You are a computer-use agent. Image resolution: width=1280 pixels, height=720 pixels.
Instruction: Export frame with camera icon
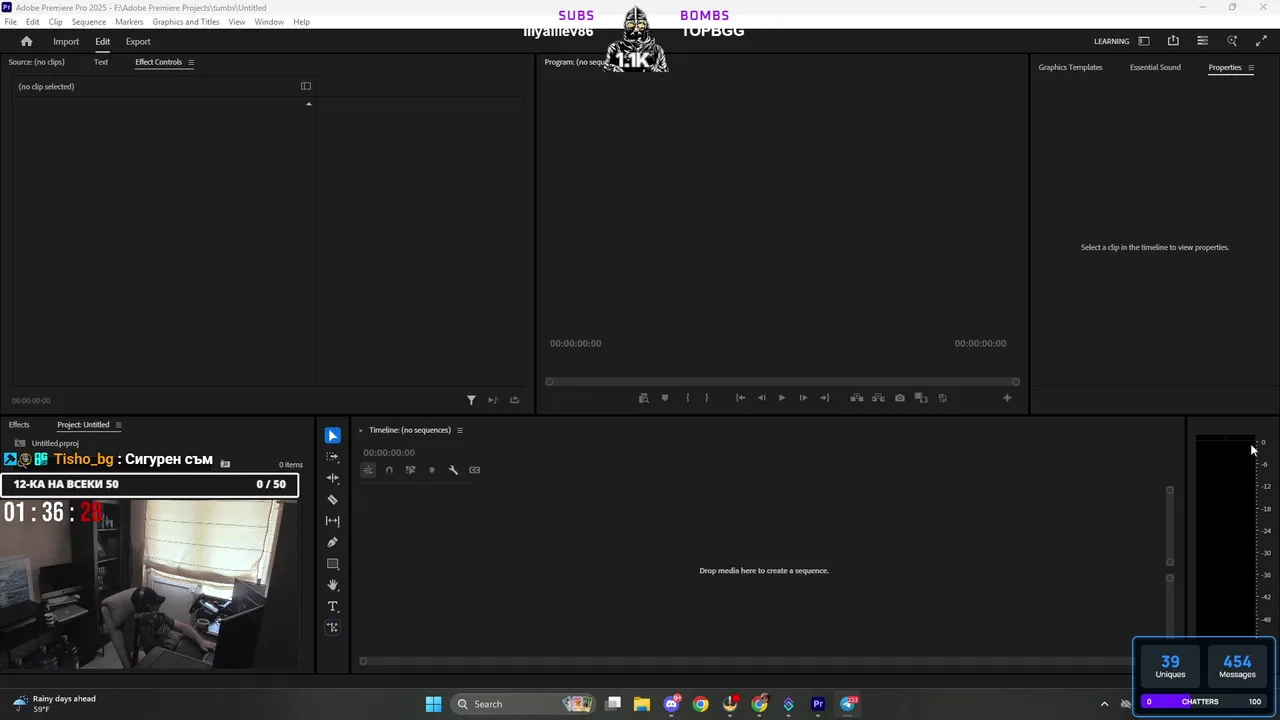(900, 398)
